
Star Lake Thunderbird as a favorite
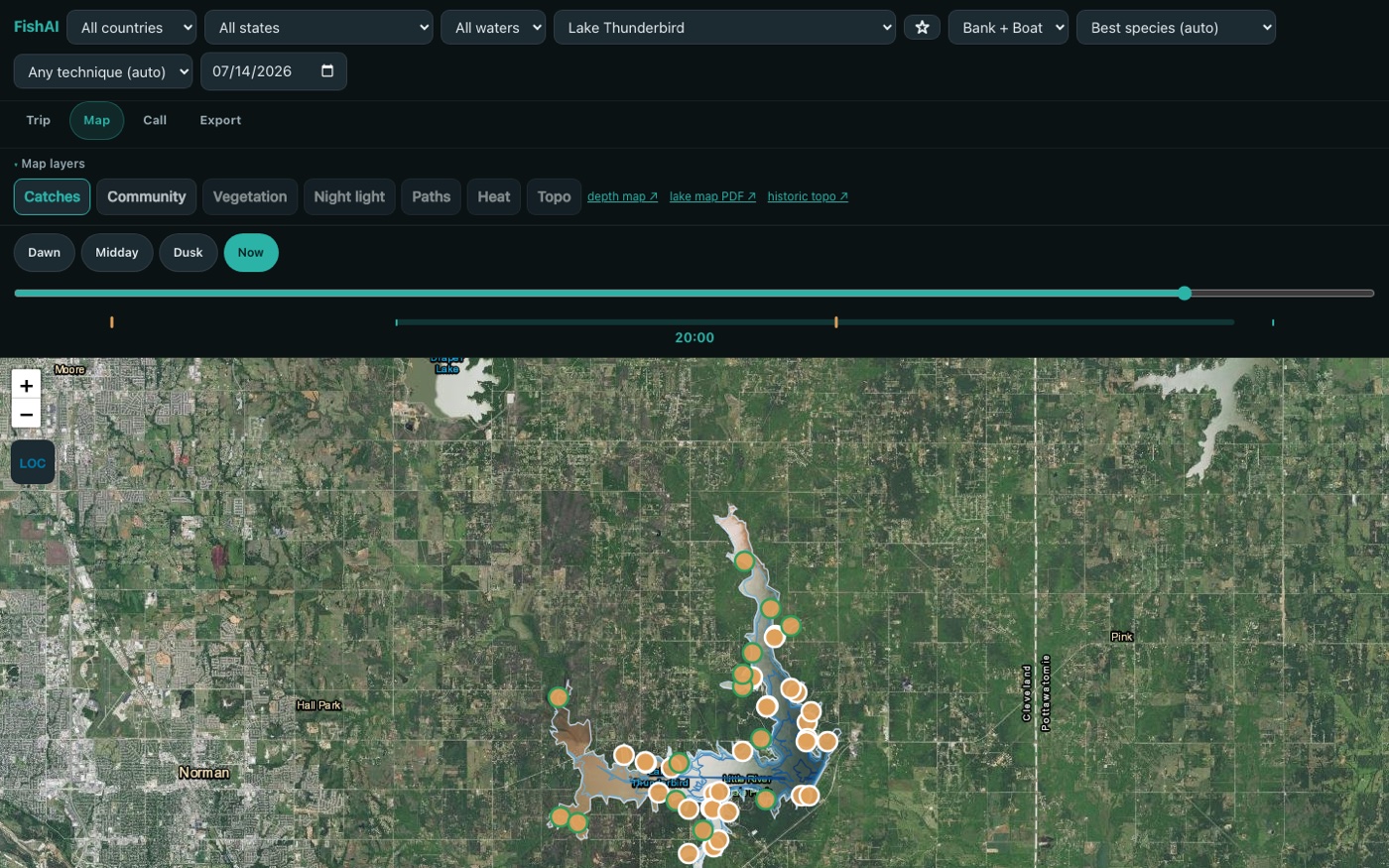coord(922,28)
